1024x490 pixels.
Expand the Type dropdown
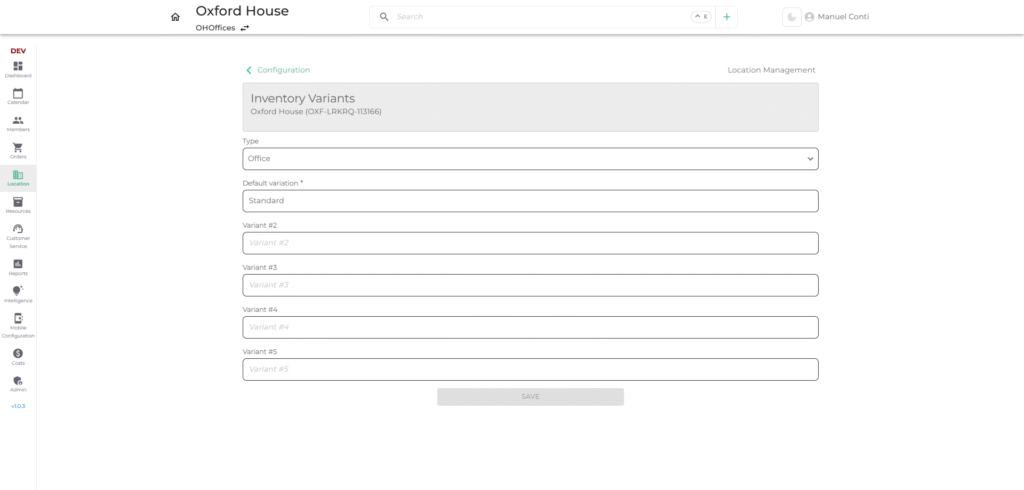pos(530,159)
